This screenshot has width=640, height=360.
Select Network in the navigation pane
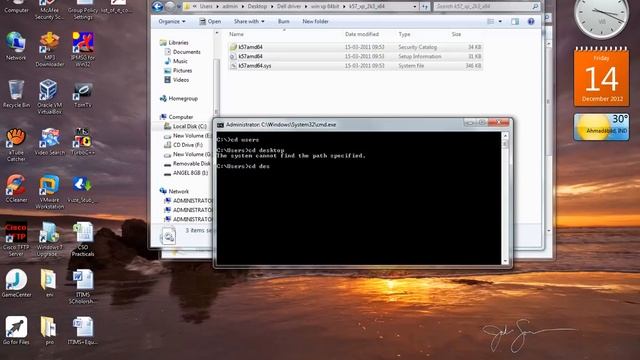tap(178, 191)
